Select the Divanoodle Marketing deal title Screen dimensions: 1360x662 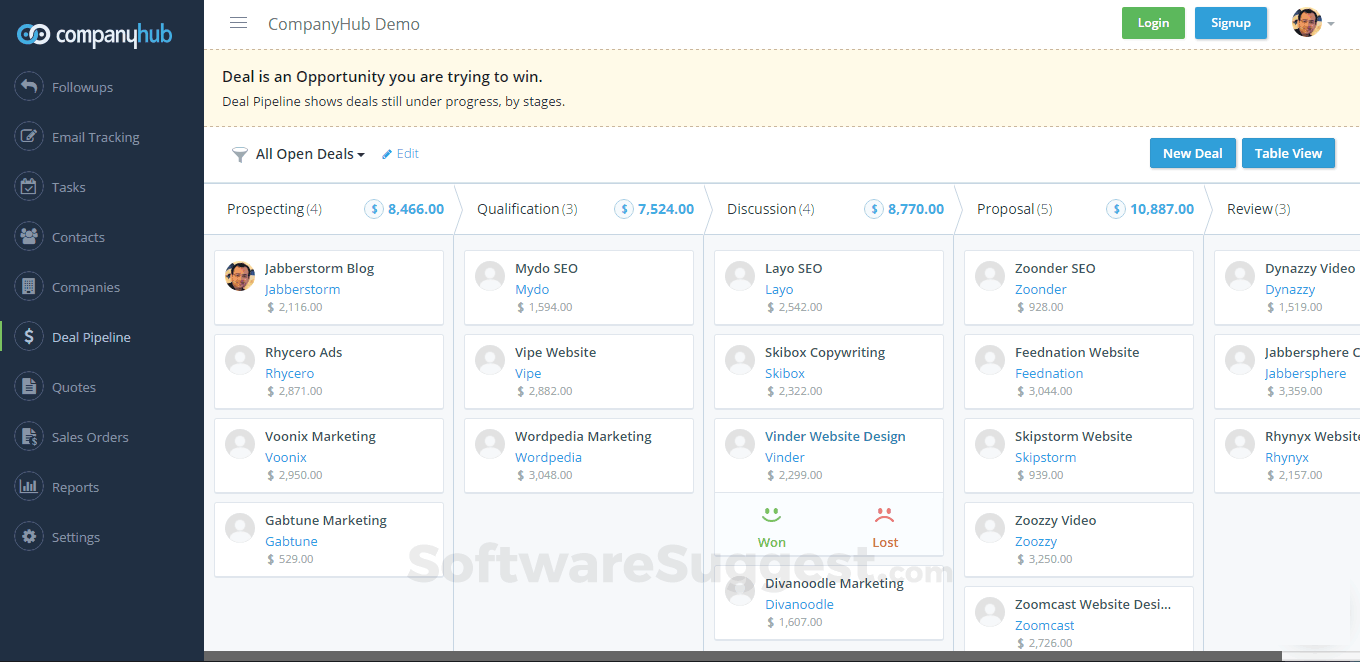[x=834, y=583]
